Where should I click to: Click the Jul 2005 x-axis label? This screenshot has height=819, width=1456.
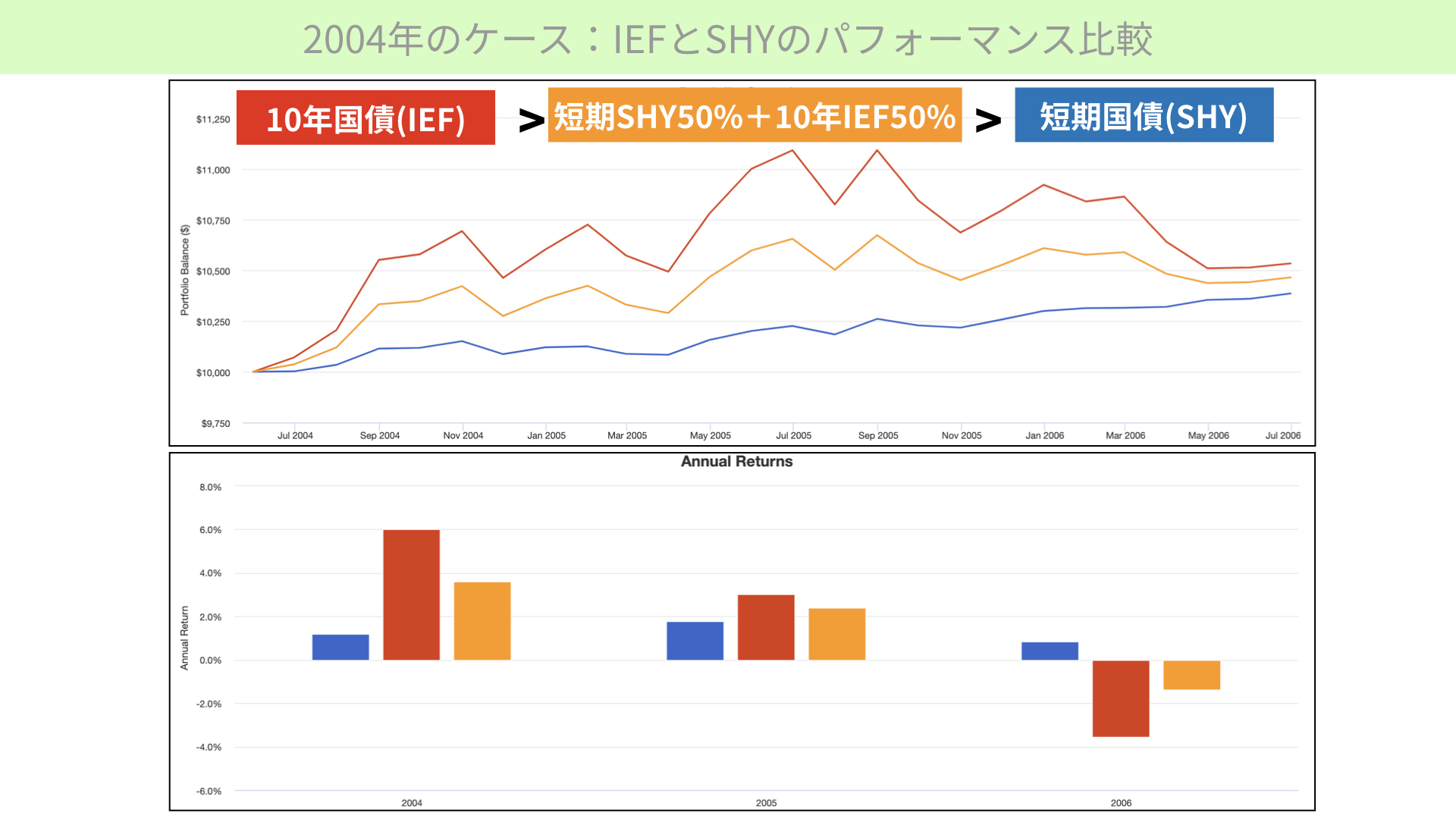pyautogui.click(x=793, y=435)
